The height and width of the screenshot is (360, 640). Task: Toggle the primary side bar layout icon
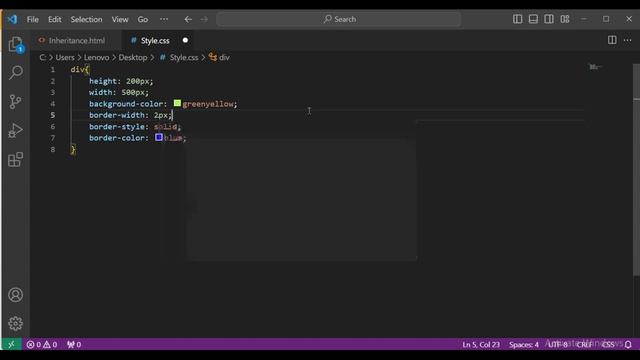[517, 19]
